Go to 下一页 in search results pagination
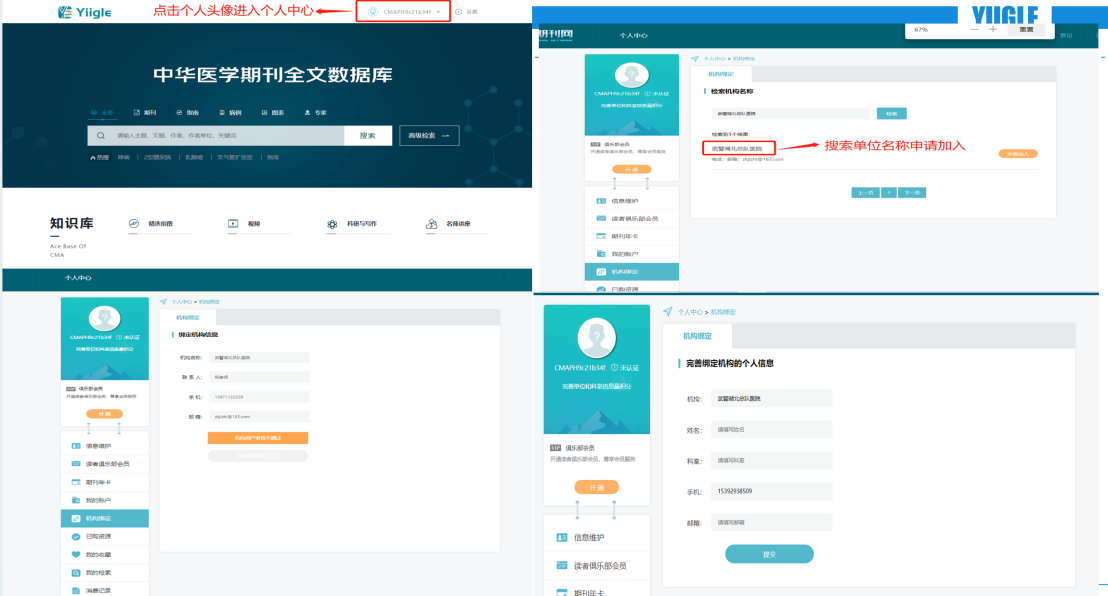 (x=911, y=192)
